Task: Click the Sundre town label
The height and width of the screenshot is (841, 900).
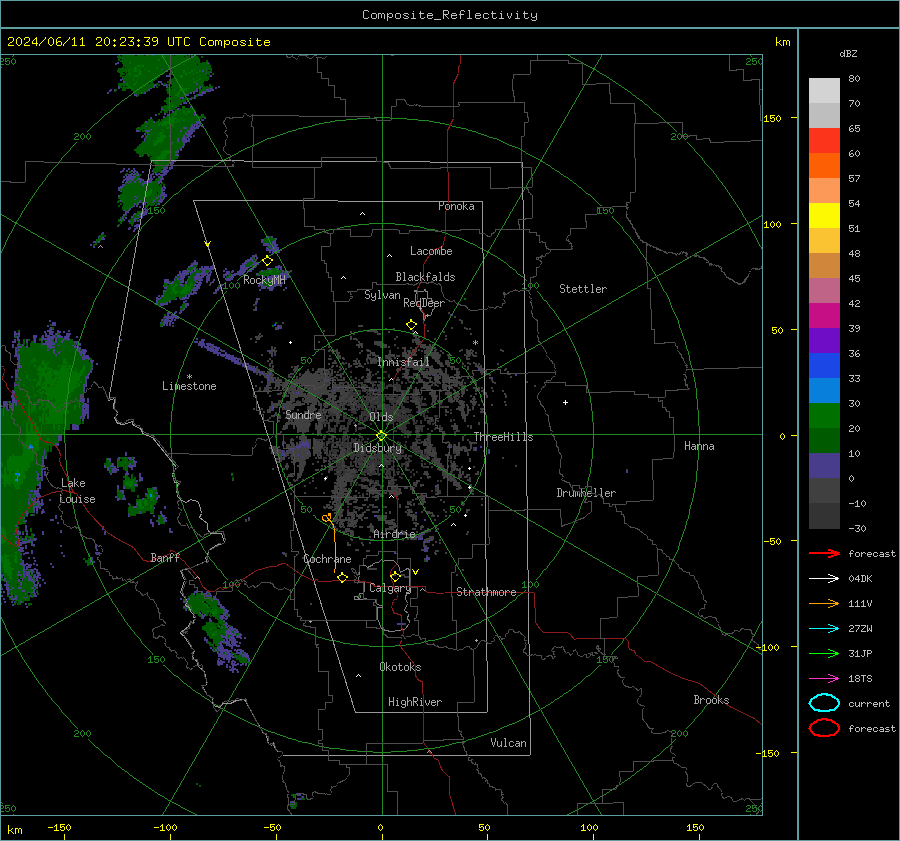Action: click(303, 415)
